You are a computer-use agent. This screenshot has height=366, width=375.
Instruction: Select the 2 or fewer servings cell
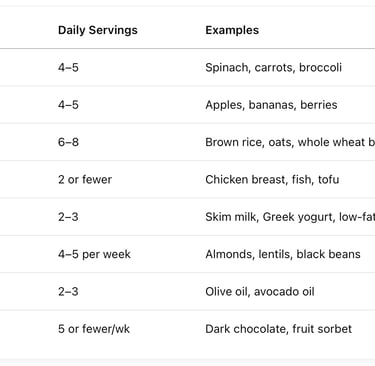[x=85, y=180]
